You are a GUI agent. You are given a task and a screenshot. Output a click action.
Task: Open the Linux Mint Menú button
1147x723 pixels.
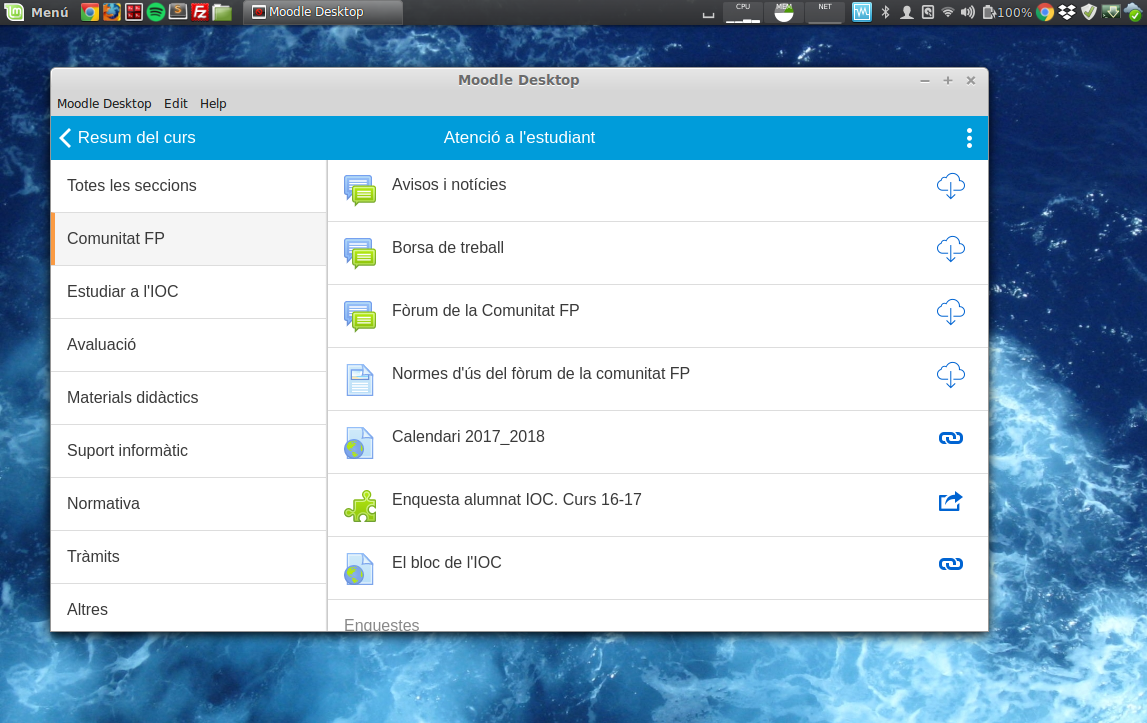click(x=38, y=13)
